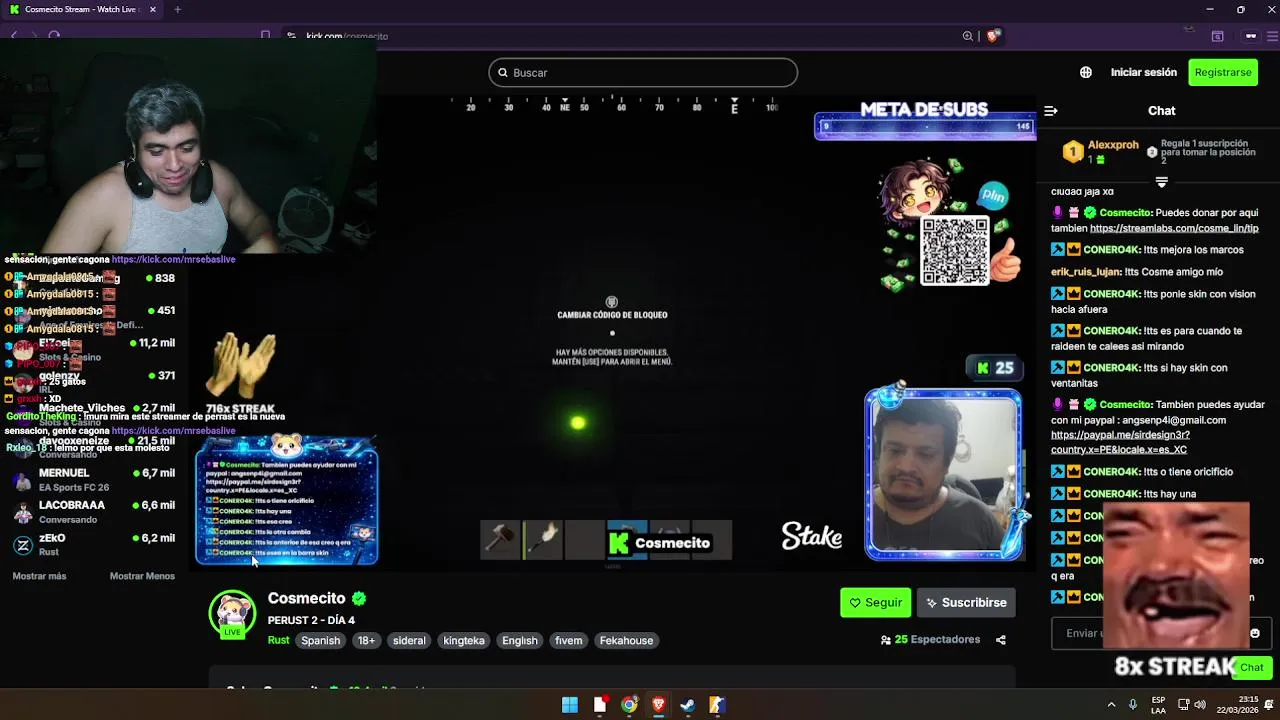Select the sideral tag
This screenshot has width=1280, height=720.
coord(409,640)
